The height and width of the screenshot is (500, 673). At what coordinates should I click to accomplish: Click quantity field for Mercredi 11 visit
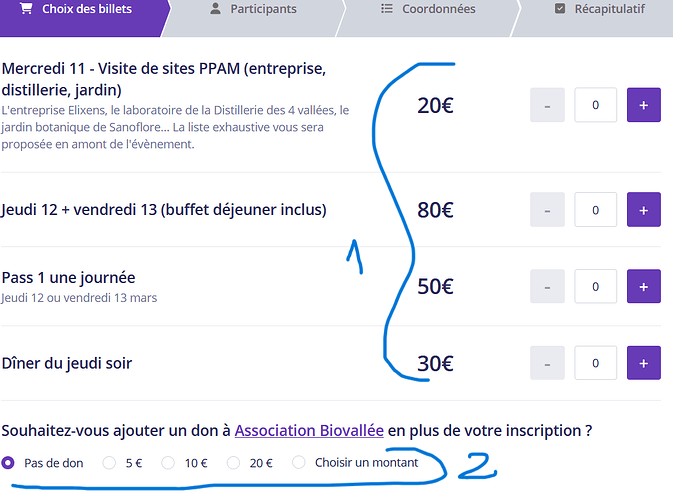tap(595, 105)
